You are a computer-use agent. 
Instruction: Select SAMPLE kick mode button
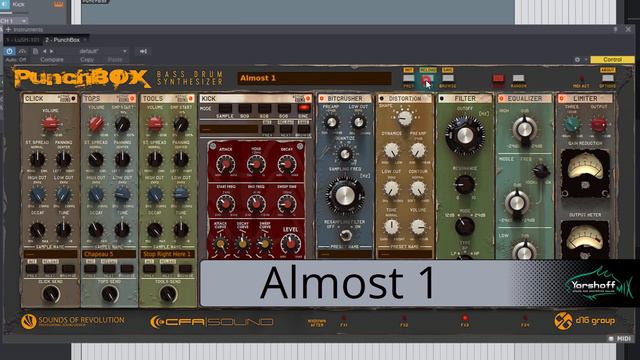tap(225, 108)
